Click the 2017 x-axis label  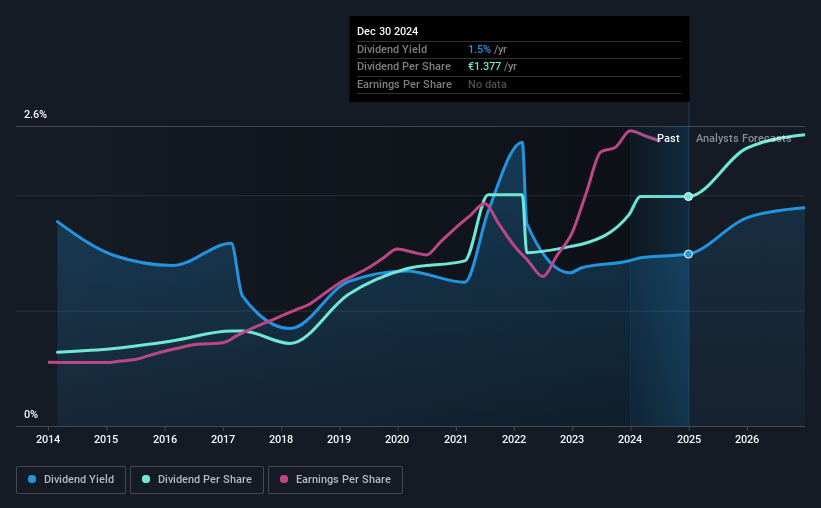coord(223,439)
